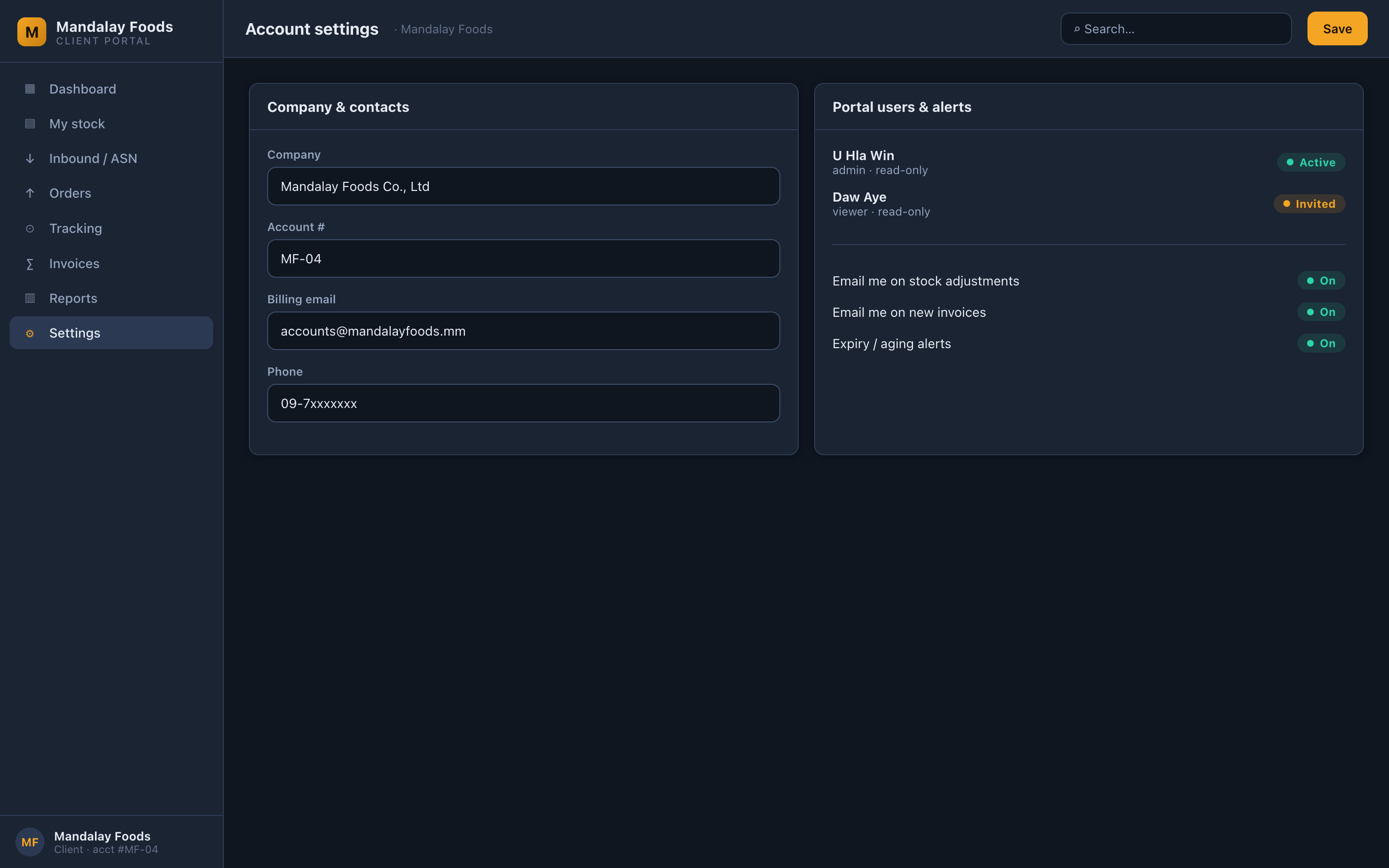Image resolution: width=1389 pixels, height=868 pixels.
Task: Click the Account # field
Action: 523,258
